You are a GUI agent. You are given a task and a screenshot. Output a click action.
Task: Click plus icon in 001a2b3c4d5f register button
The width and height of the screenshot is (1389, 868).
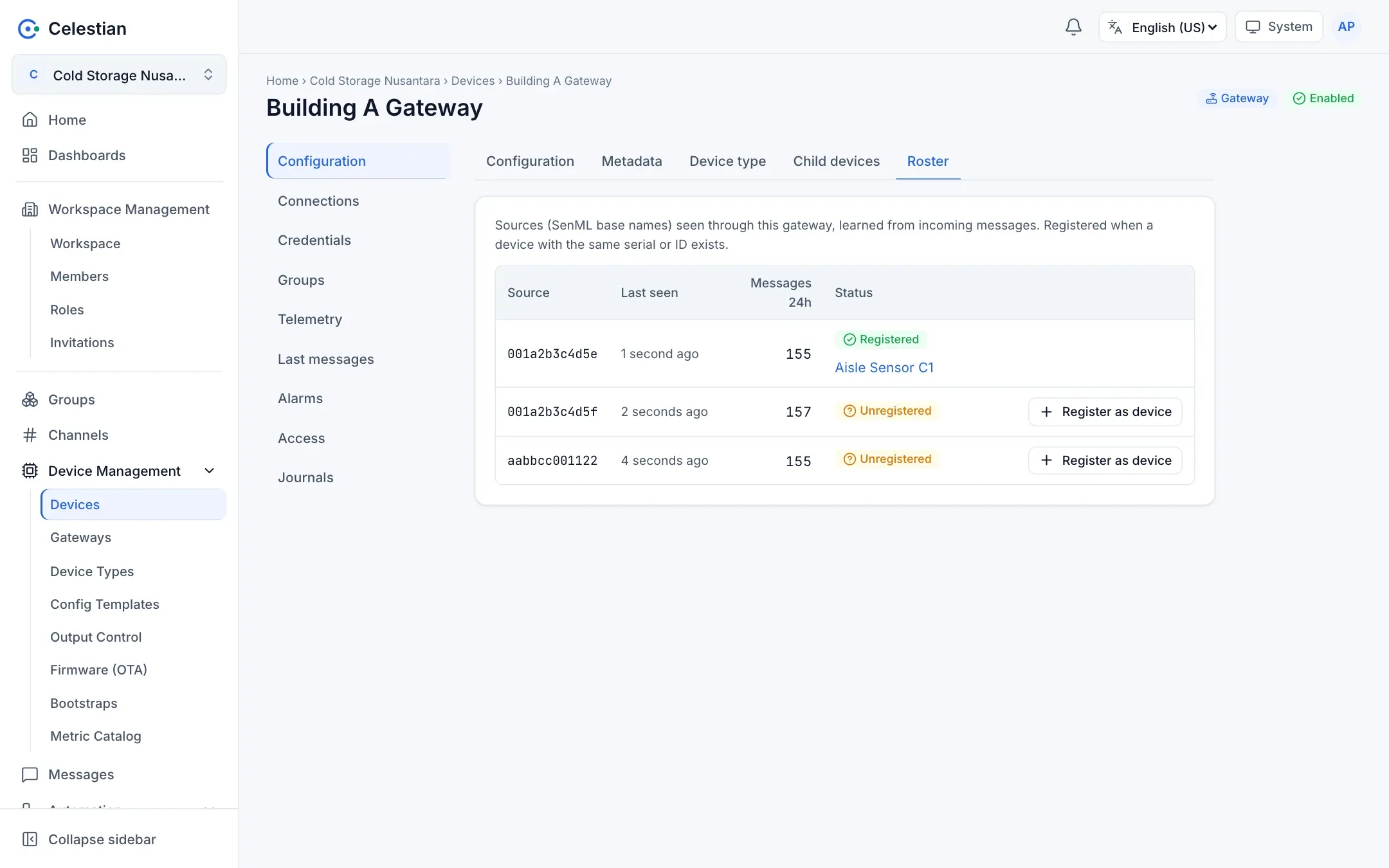point(1046,411)
